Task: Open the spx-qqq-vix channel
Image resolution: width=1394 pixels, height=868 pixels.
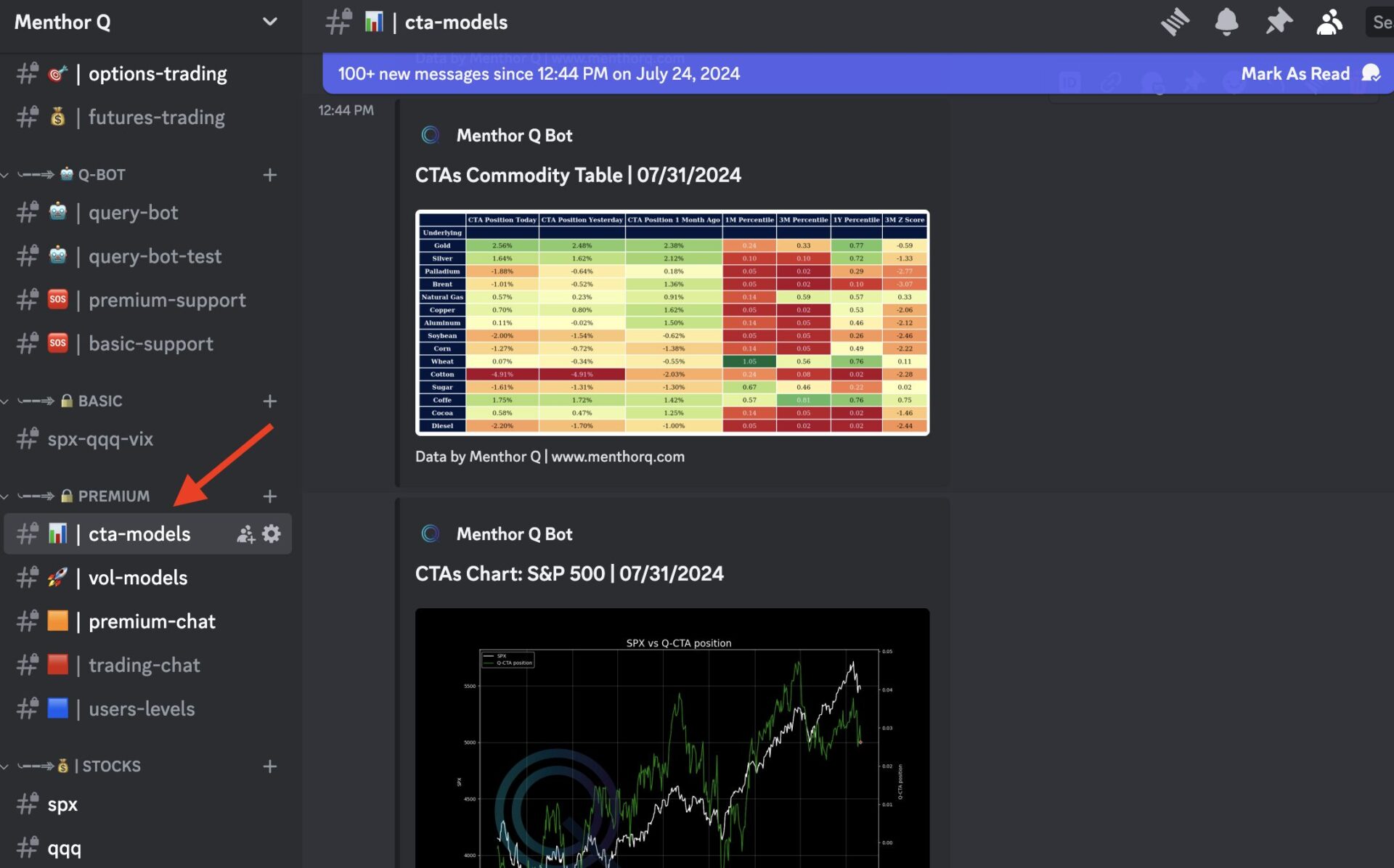Action: [148, 439]
